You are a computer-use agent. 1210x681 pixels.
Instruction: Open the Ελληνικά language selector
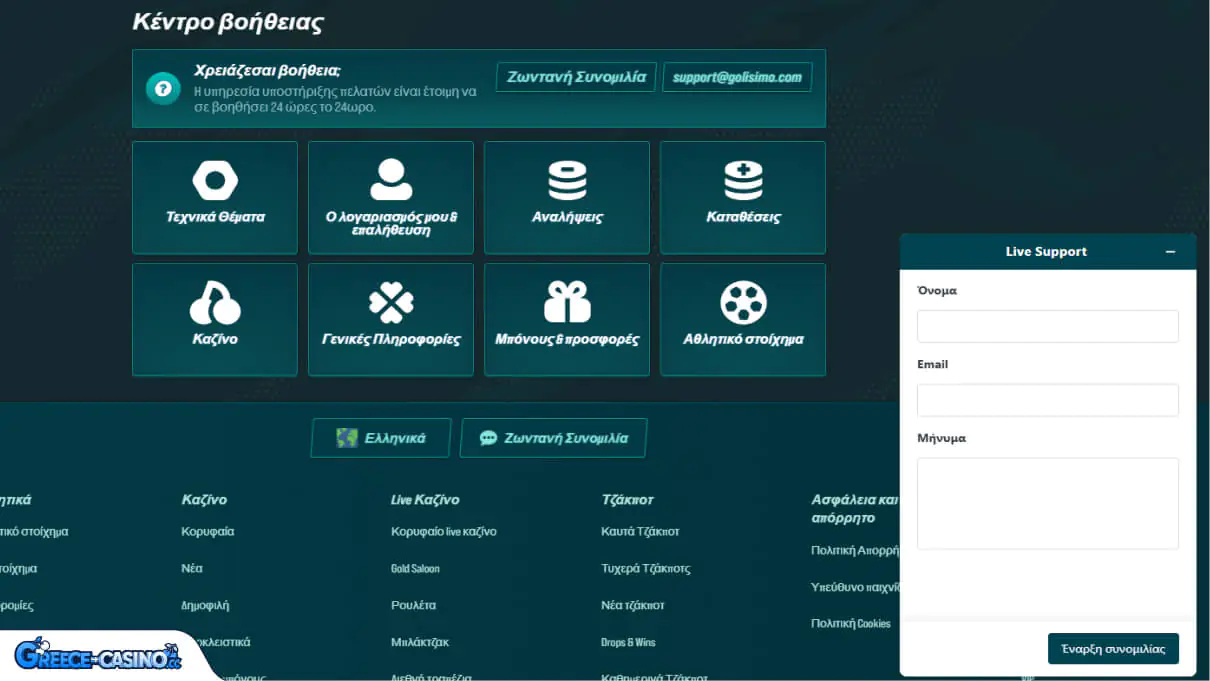381,438
